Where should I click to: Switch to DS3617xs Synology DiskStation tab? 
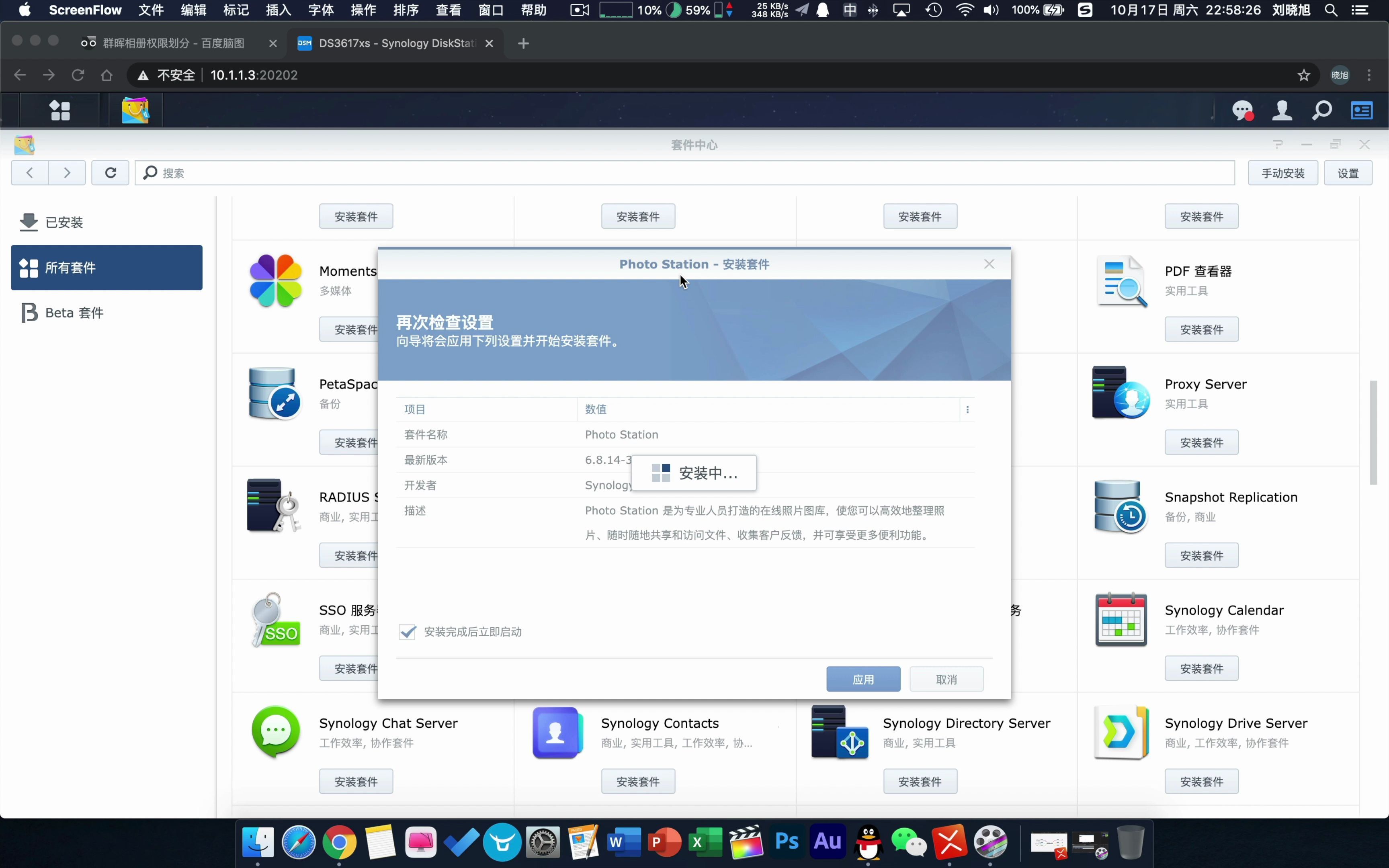[x=396, y=43]
